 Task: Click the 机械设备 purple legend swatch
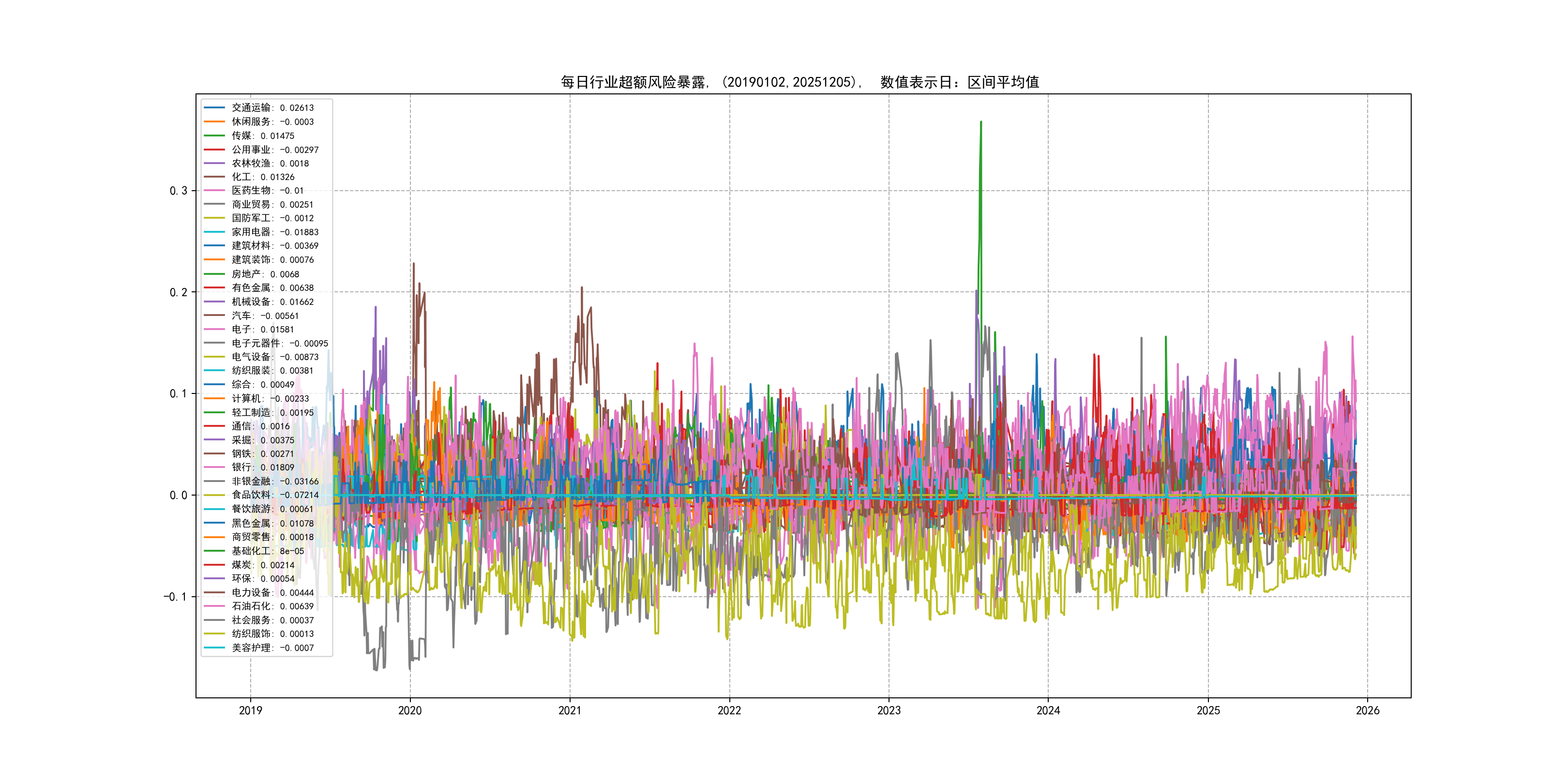[x=214, y=302]
